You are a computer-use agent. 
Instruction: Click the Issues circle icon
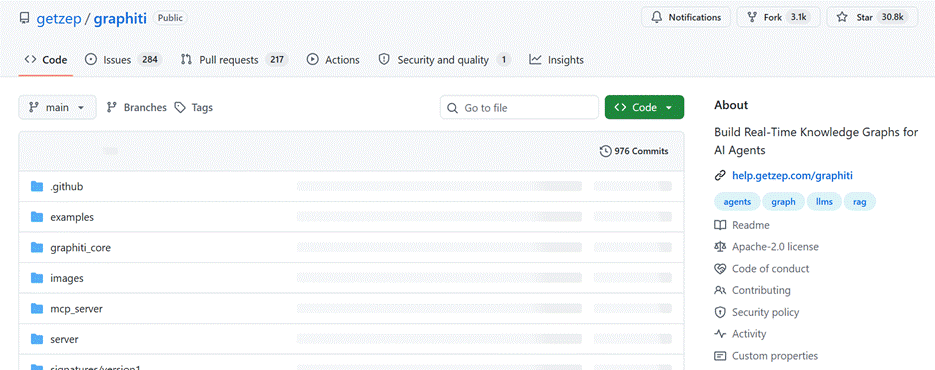pos(91,60)
